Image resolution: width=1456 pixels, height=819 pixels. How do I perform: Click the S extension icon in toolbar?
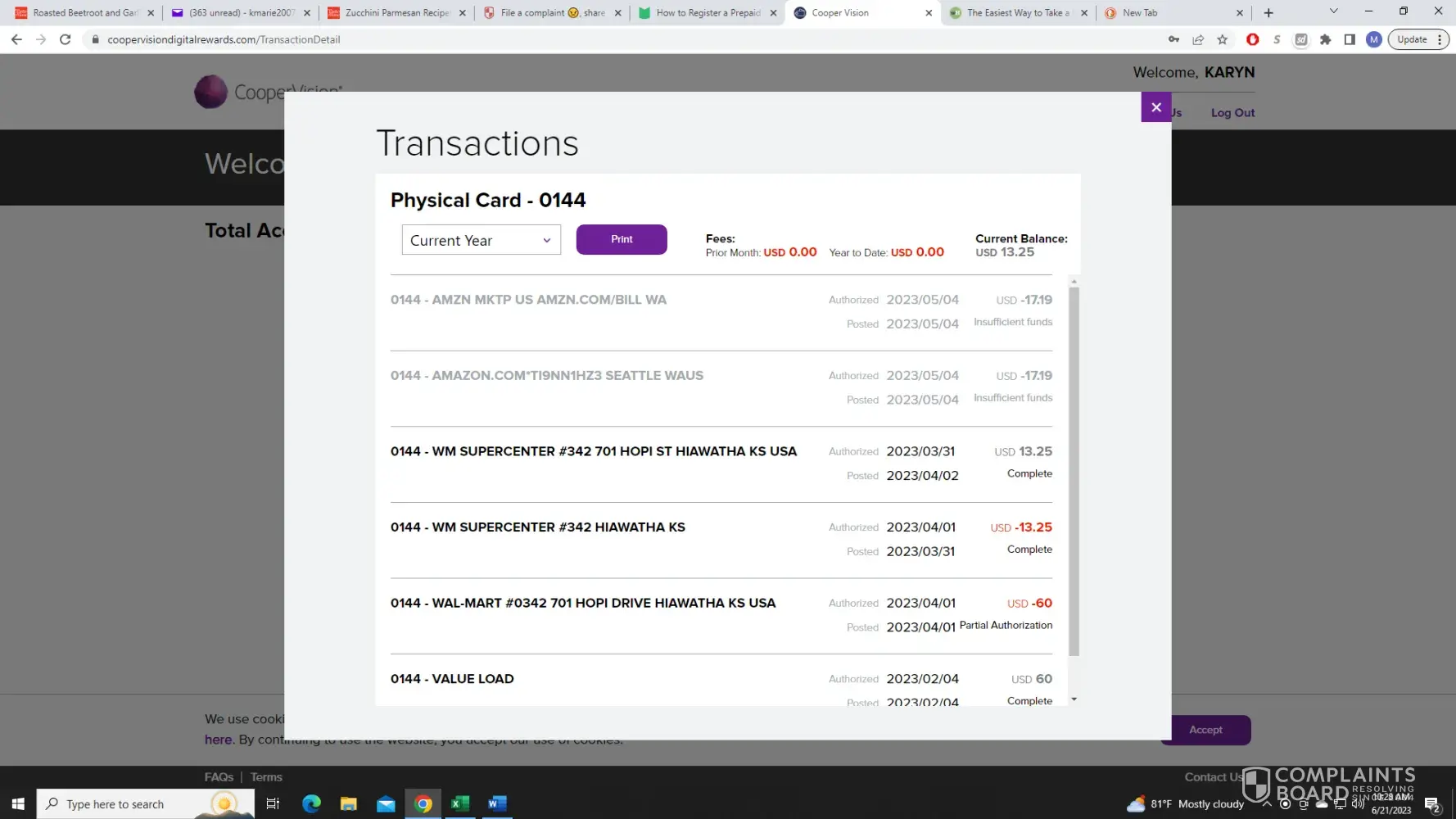click(1277, 39)
